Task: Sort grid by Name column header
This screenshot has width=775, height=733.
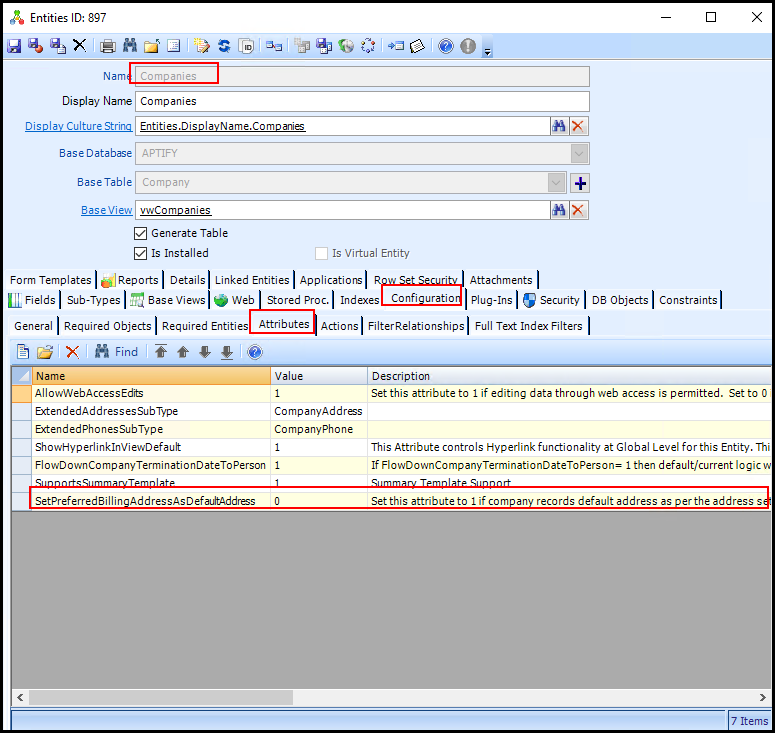Action: [151, 376]
